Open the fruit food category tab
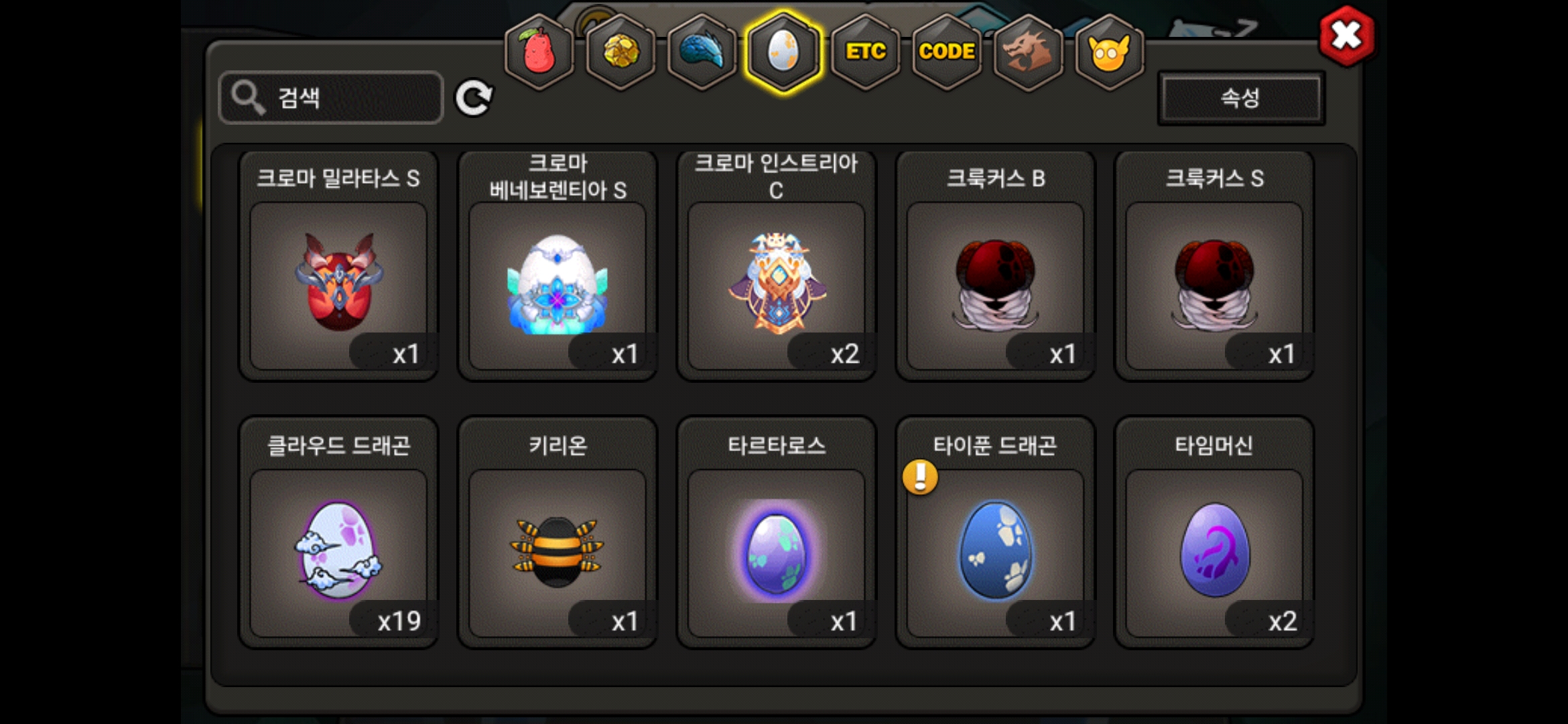Screen dimensions: 1568x724 (x=539, y=52)
